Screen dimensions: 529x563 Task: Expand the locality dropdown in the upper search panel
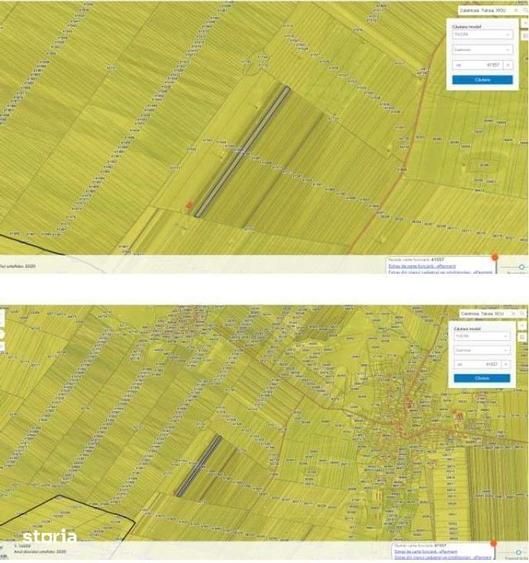(x=482, y=50)
